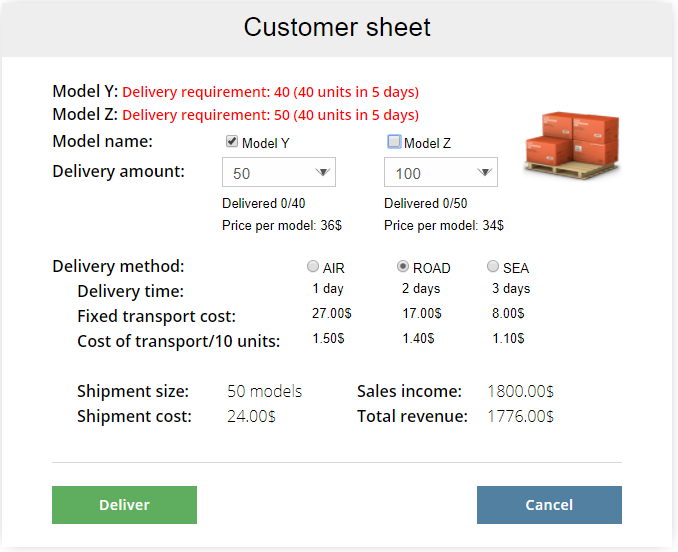Click the Price per model 34$ text

click(x=443, y=226)
